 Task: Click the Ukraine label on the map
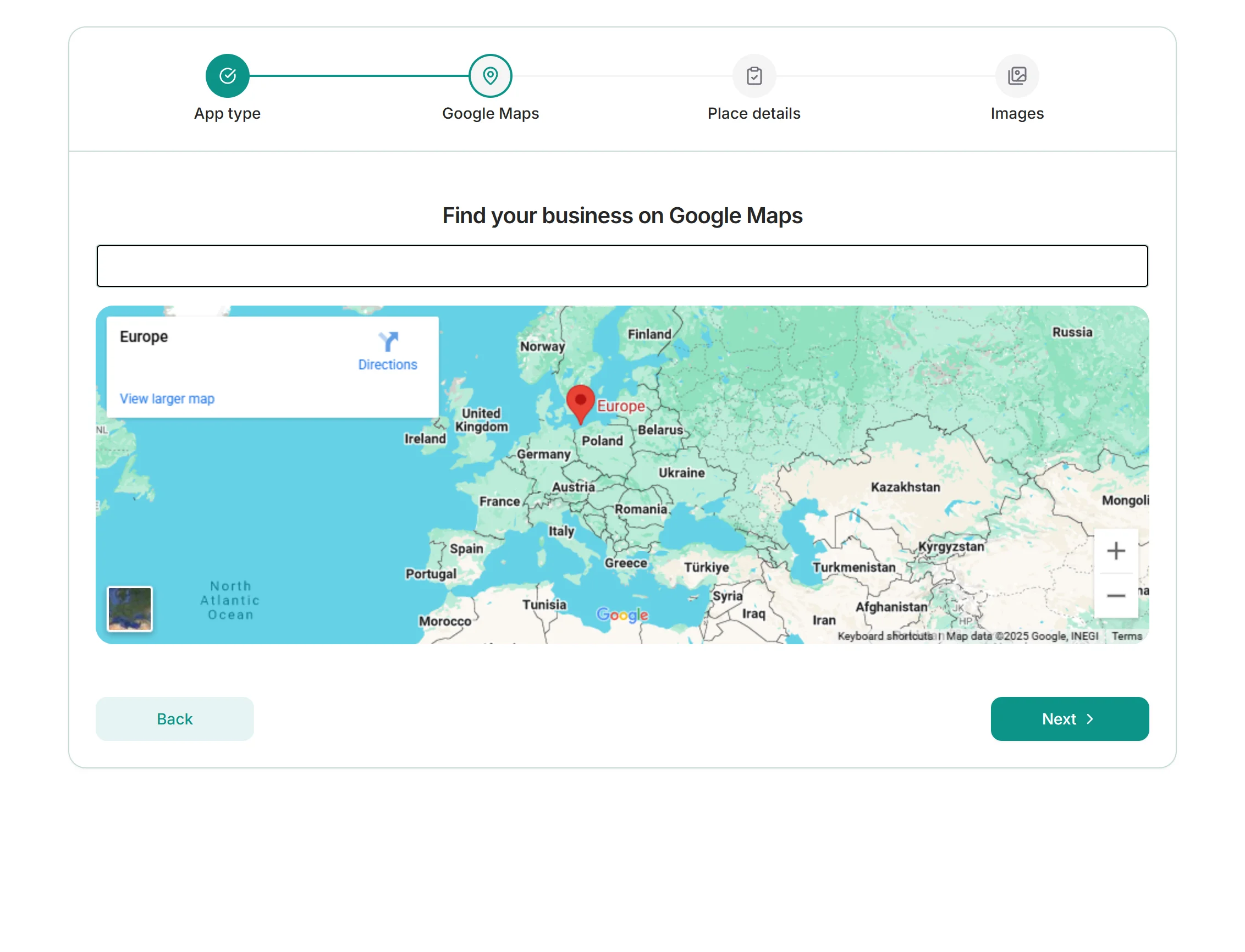(681, 473)
